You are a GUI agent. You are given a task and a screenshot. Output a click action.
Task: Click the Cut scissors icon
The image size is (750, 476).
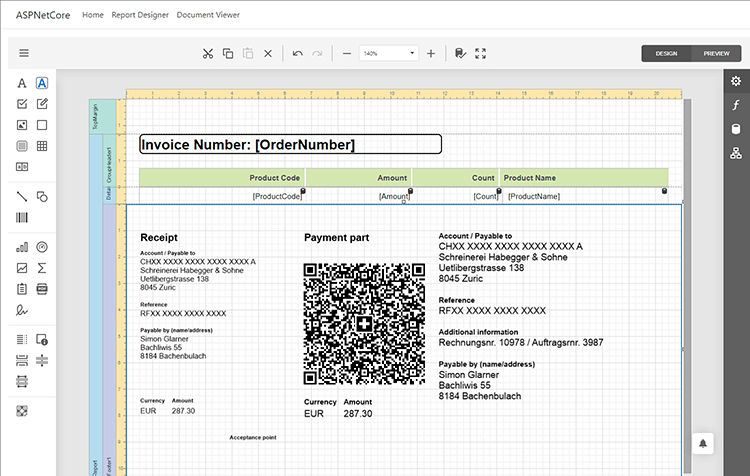pos(207,53)
